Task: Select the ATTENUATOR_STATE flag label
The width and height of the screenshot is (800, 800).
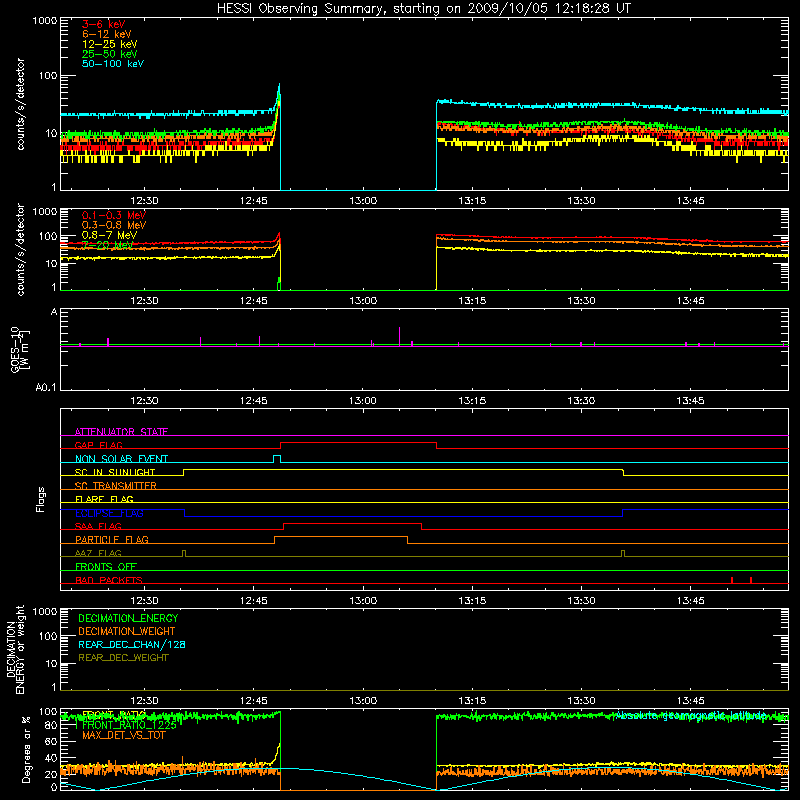Action: pyautogui.click(x=121, y=432)
